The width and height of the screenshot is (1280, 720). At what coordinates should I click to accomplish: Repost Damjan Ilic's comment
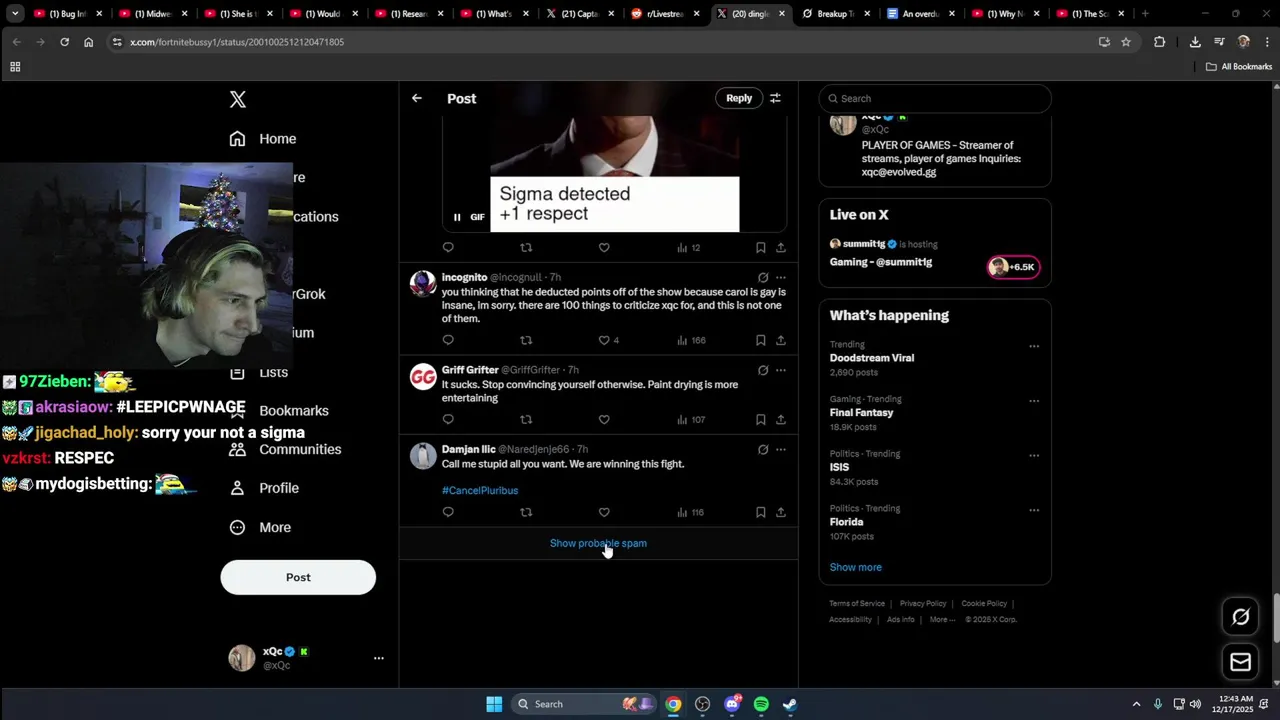pyautogui.click(x=526, y=512)
